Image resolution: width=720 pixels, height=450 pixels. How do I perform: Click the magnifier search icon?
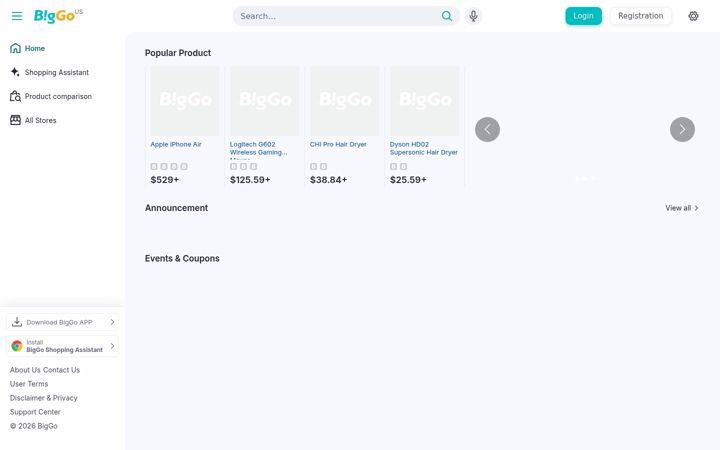click(x=446, y=16)
